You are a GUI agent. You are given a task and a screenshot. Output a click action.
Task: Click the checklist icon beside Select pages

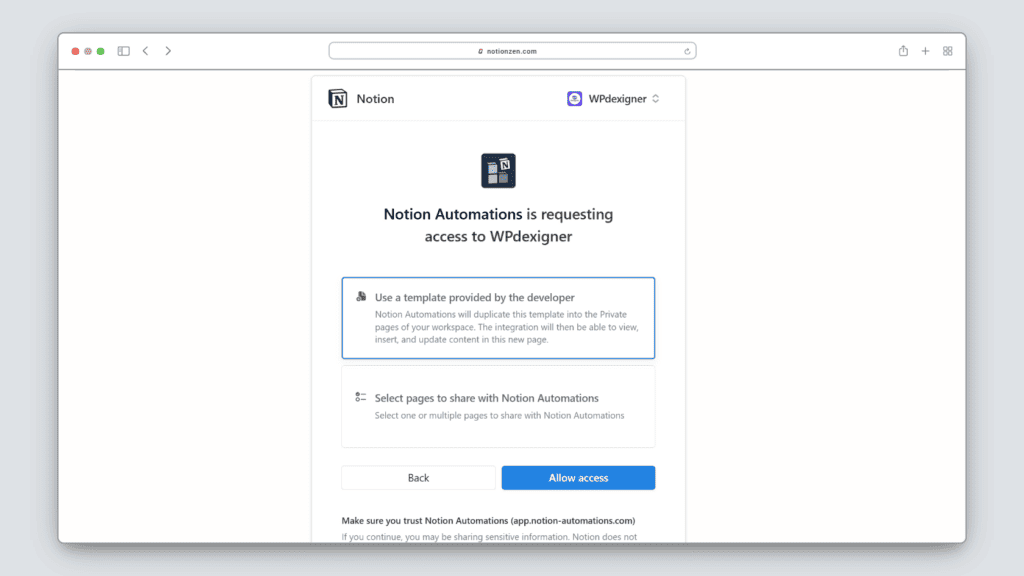361,397
